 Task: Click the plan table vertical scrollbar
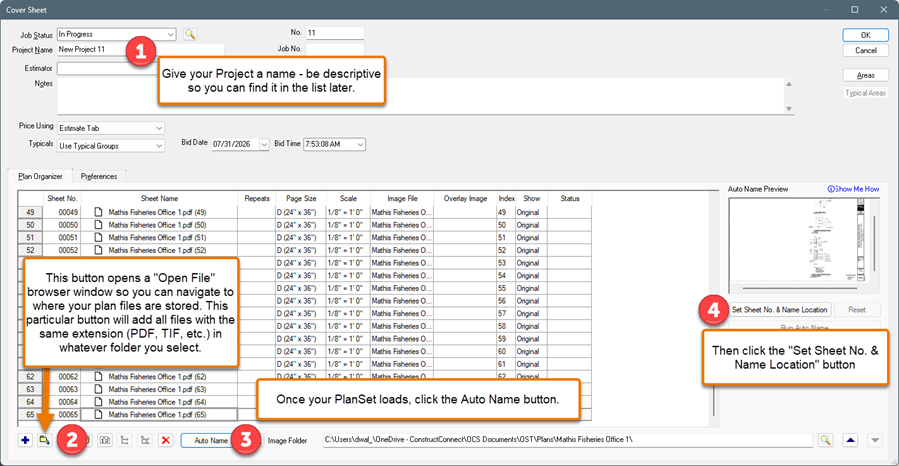click(714, 310)
